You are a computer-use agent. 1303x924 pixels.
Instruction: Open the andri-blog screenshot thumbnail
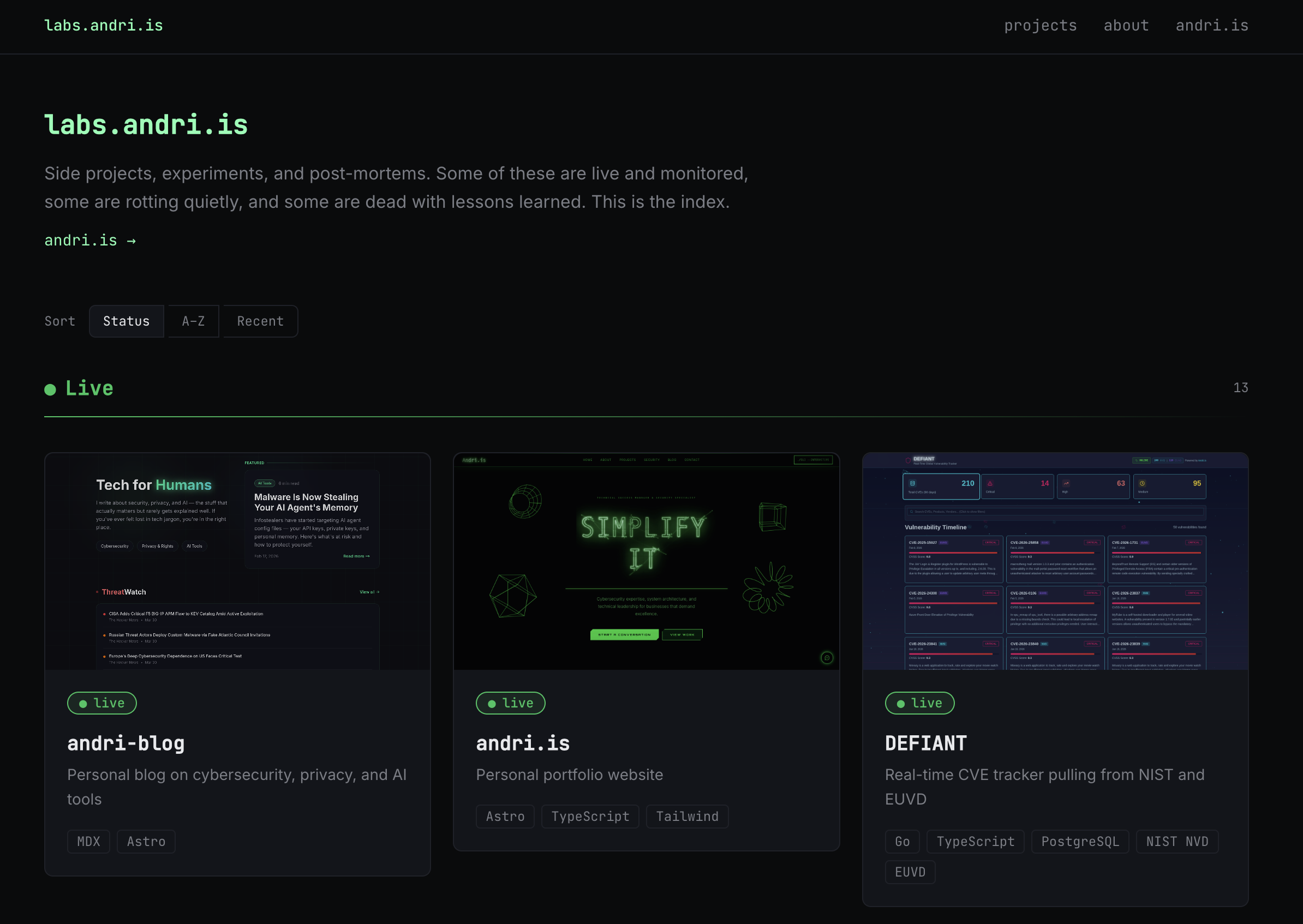[238, 562]
